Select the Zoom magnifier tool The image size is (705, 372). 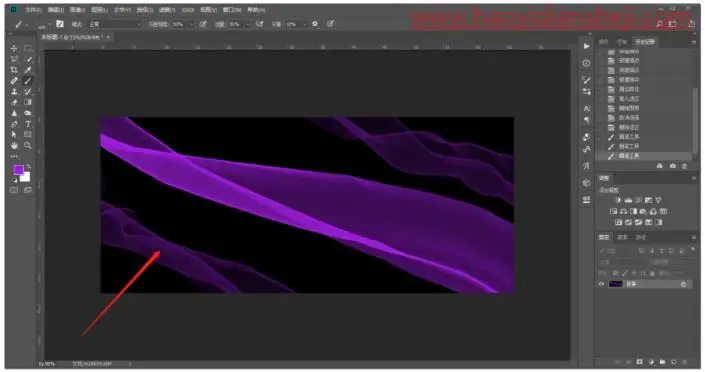coord(28,145)
